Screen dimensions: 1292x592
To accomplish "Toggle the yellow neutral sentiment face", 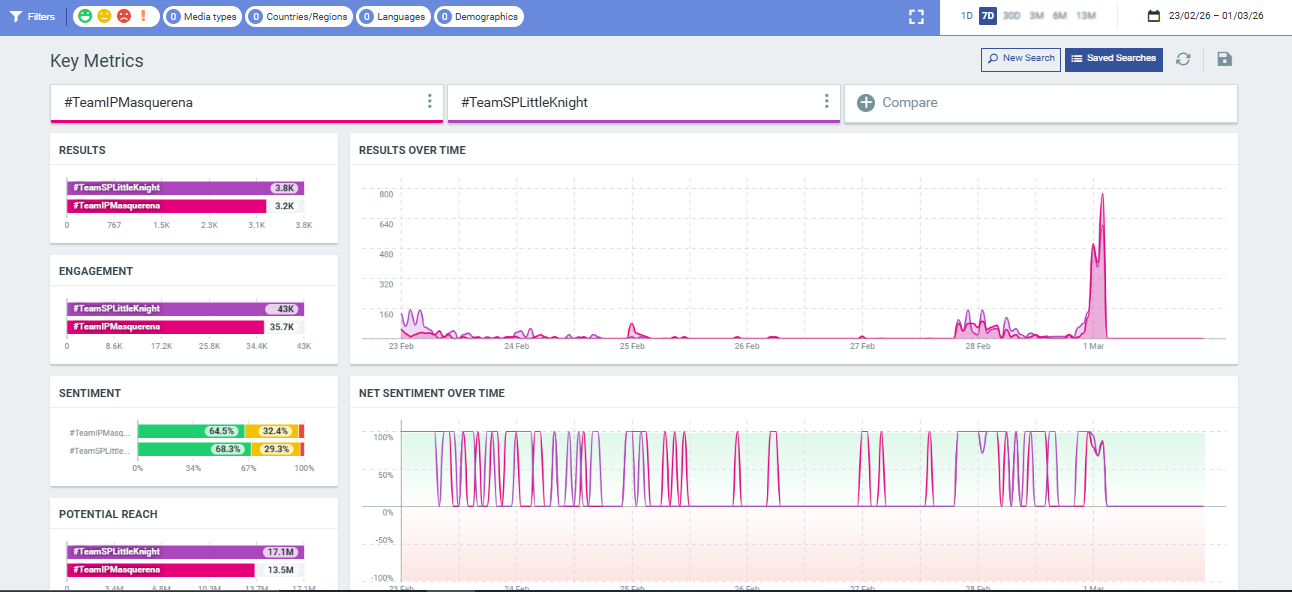I will click(x=104, y=17).
